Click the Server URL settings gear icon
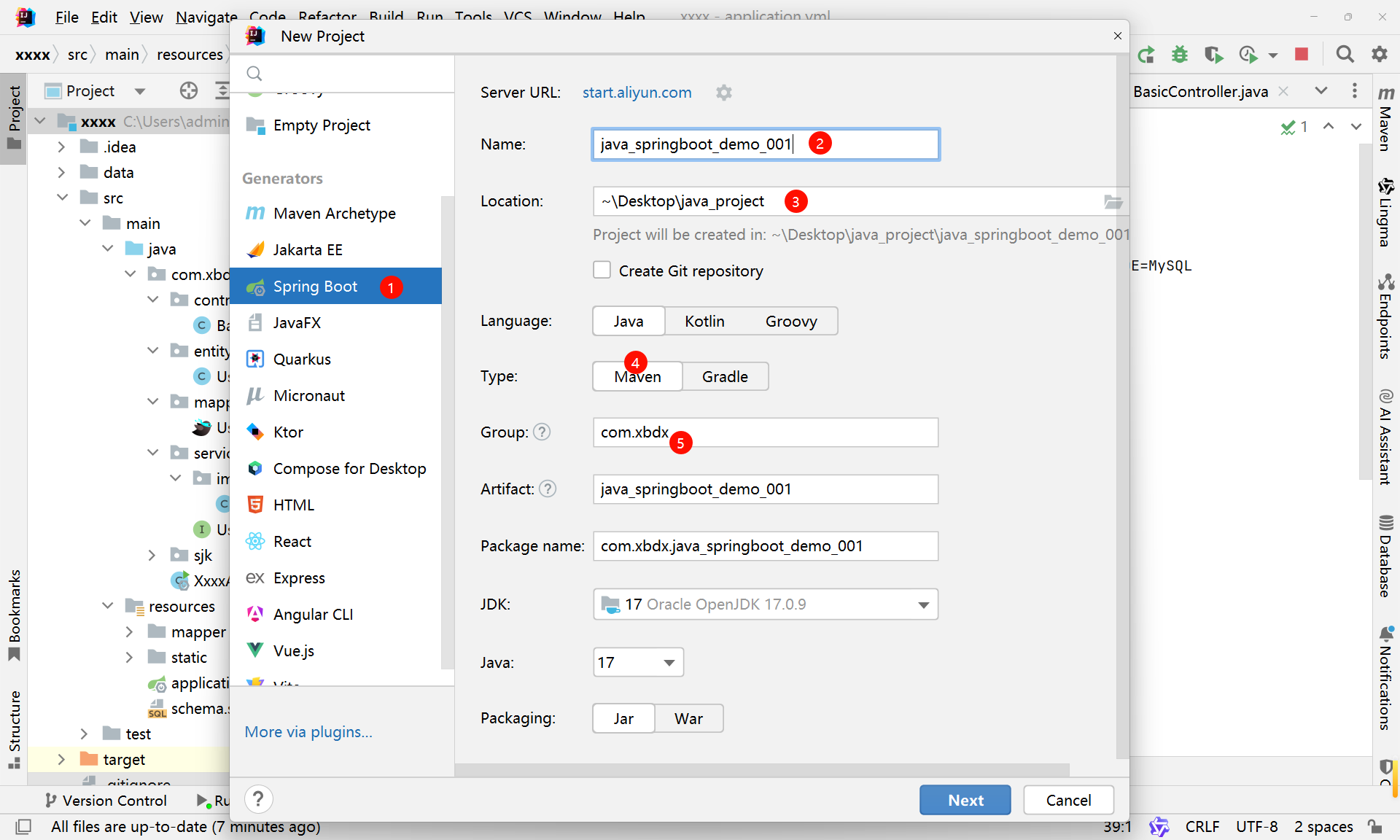Screen dimensions: 1400x840 tap(723, 93)
